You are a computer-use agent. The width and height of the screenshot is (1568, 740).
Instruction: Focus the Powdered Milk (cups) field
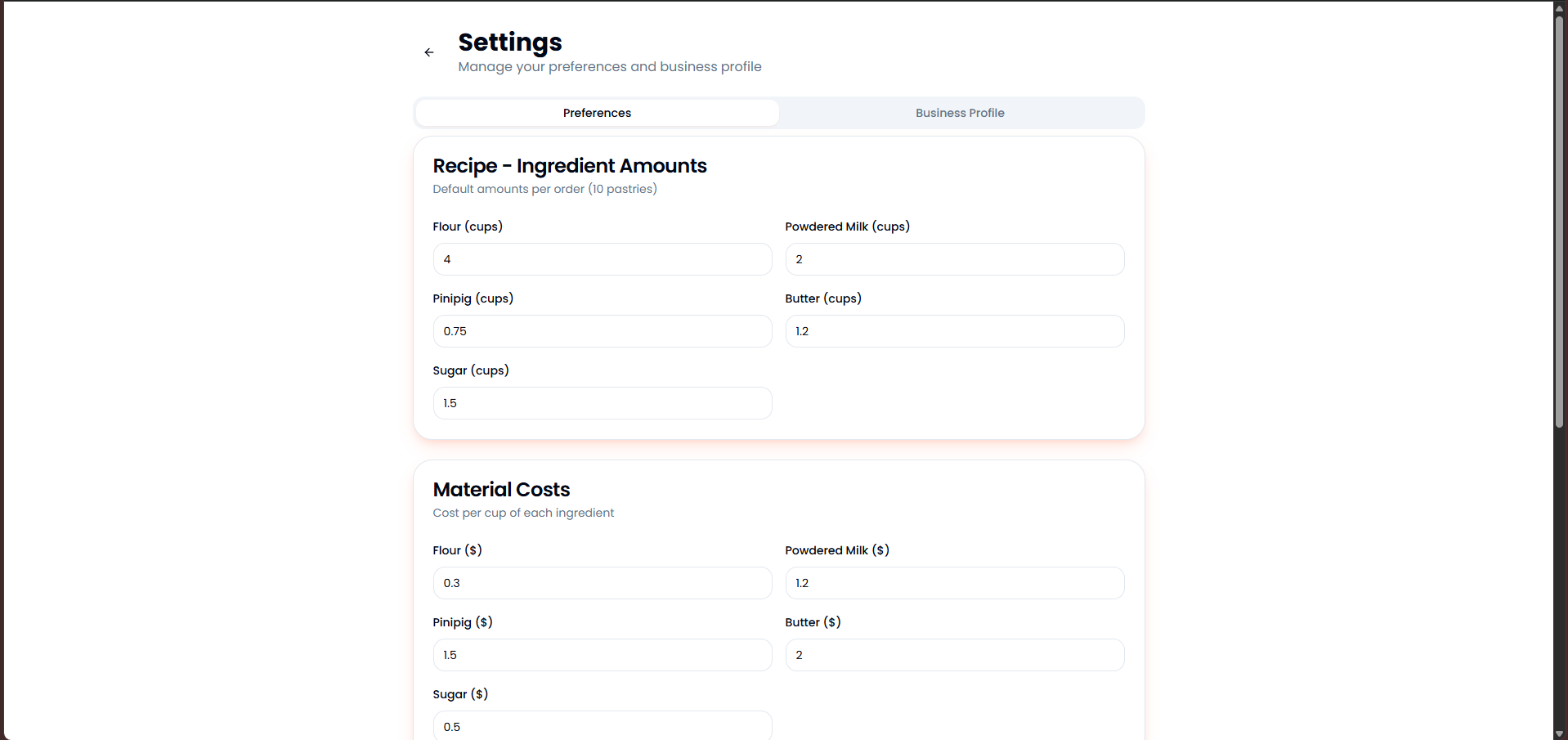[954, 259]
